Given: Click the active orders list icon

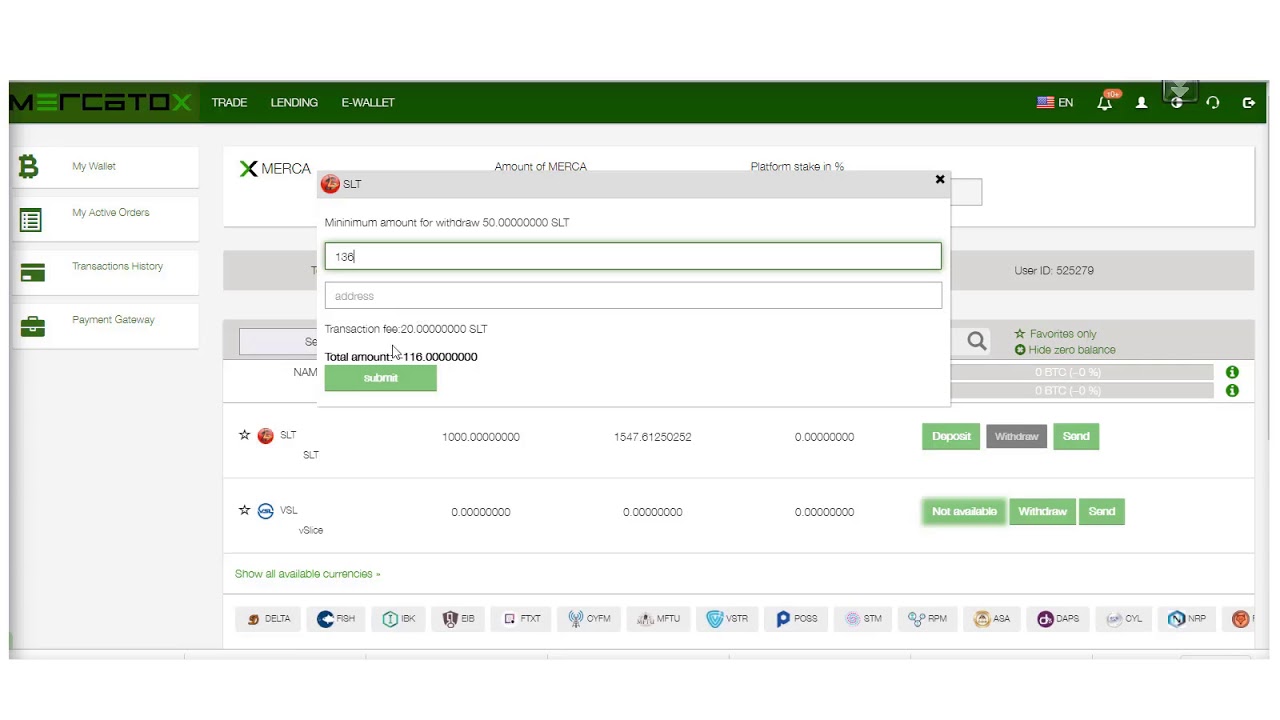Looking at the screenshot, I should coord(31,220).
